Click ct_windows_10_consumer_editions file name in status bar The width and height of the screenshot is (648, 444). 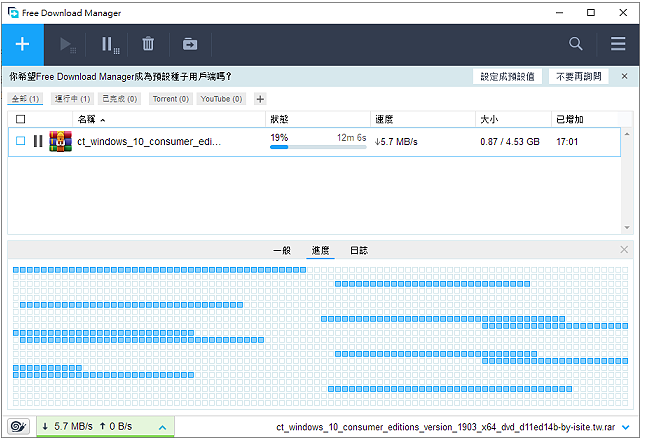[446, 427]
